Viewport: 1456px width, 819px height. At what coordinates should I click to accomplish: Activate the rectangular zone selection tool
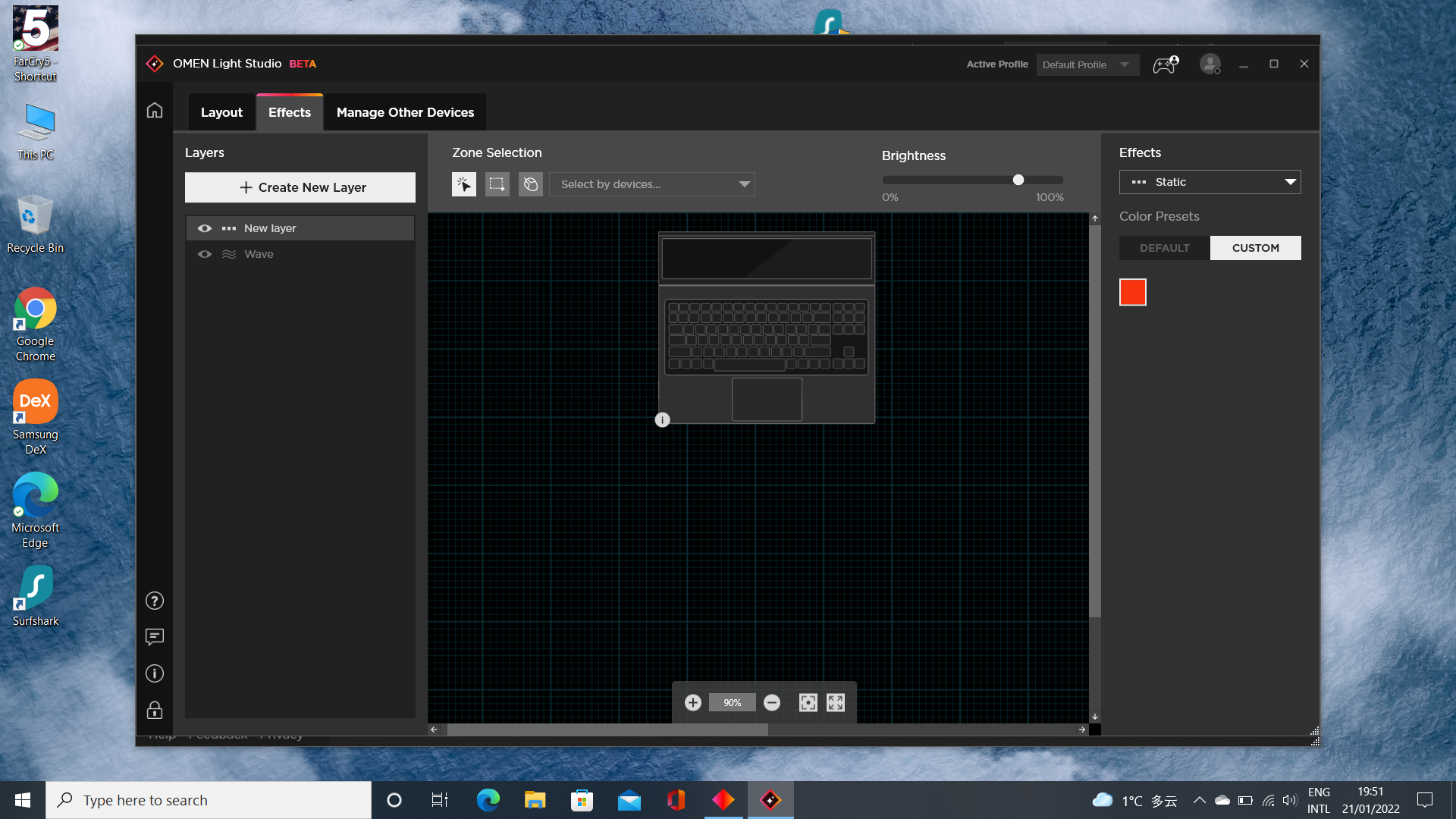(x=497, y=184)
